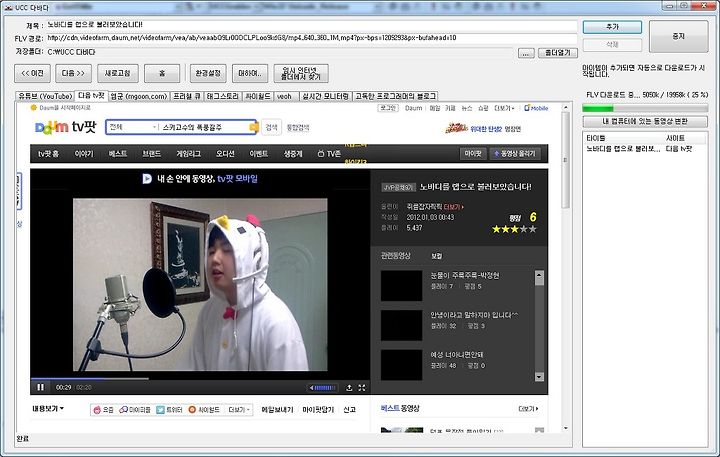
Task: Click the fullscreen icon in the player
Action: point(362,388)
